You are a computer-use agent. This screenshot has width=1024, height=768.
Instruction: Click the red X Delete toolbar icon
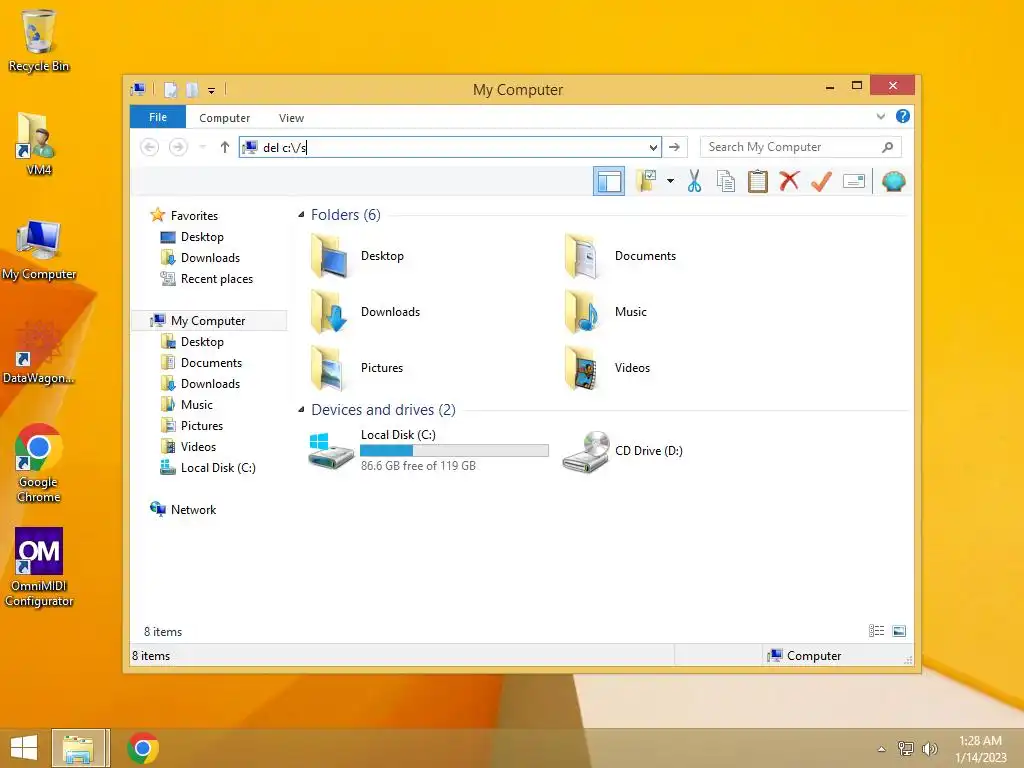tap(789, 181)
